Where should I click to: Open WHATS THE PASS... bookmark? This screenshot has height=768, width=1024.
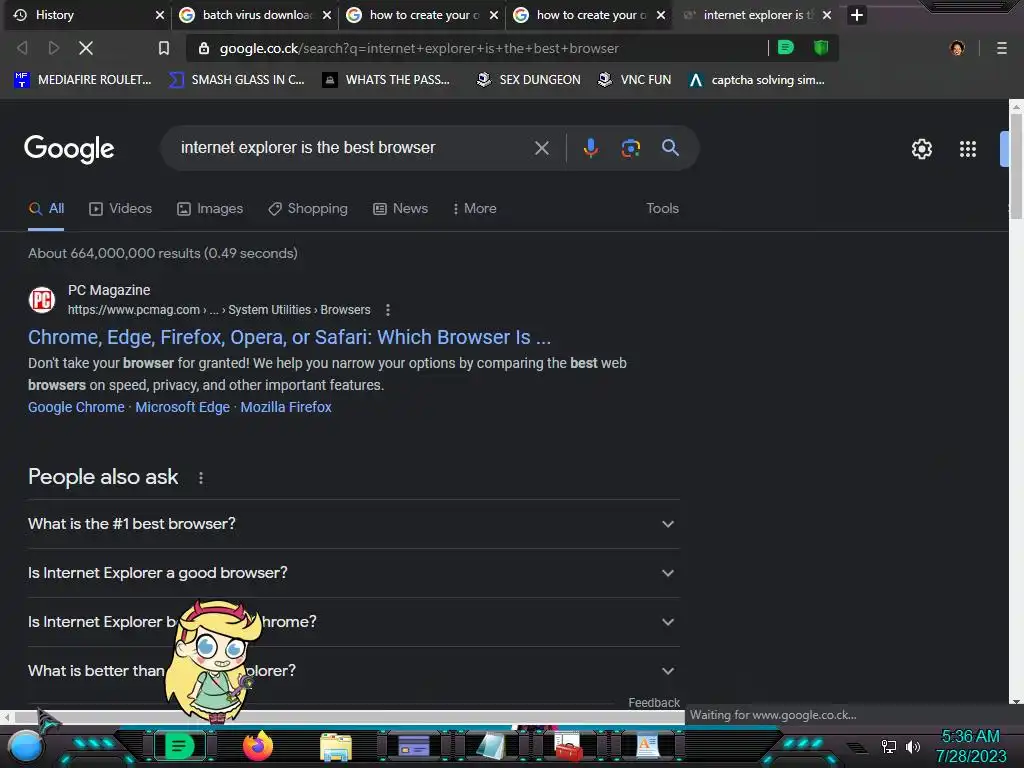point(387,80)
